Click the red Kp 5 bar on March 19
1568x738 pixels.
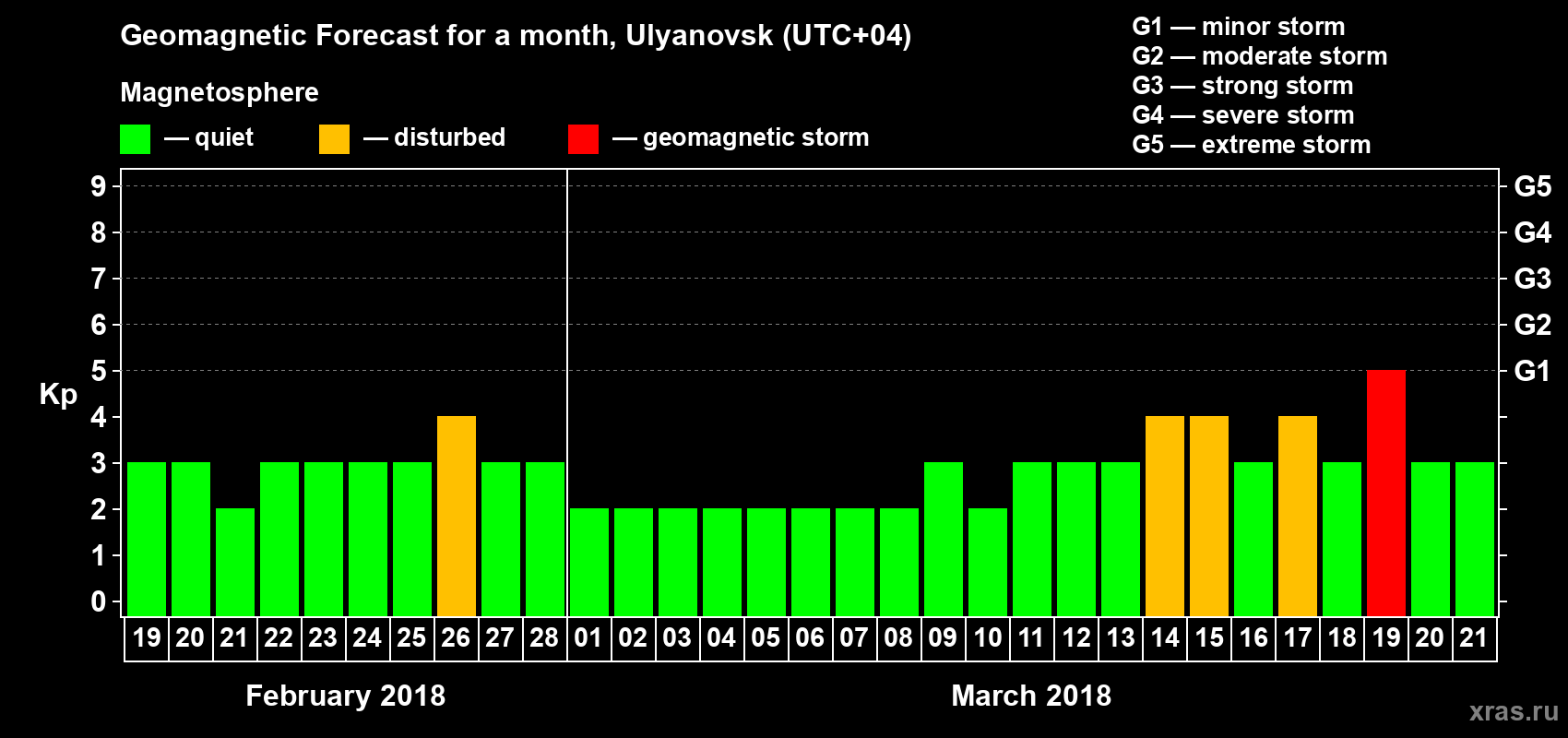1386,493
